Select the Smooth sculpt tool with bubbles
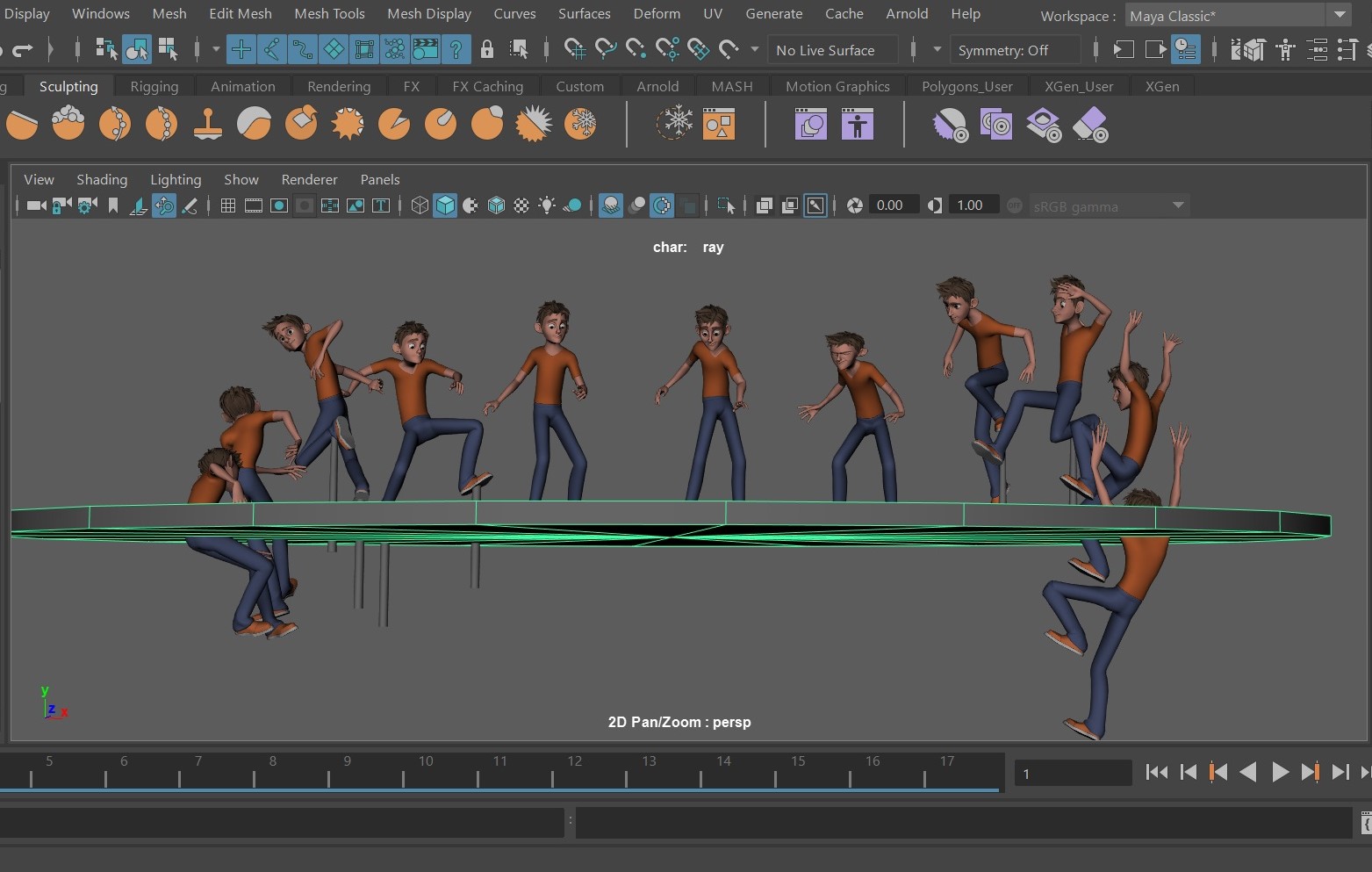1372x872 pixels. coord(68,124)
